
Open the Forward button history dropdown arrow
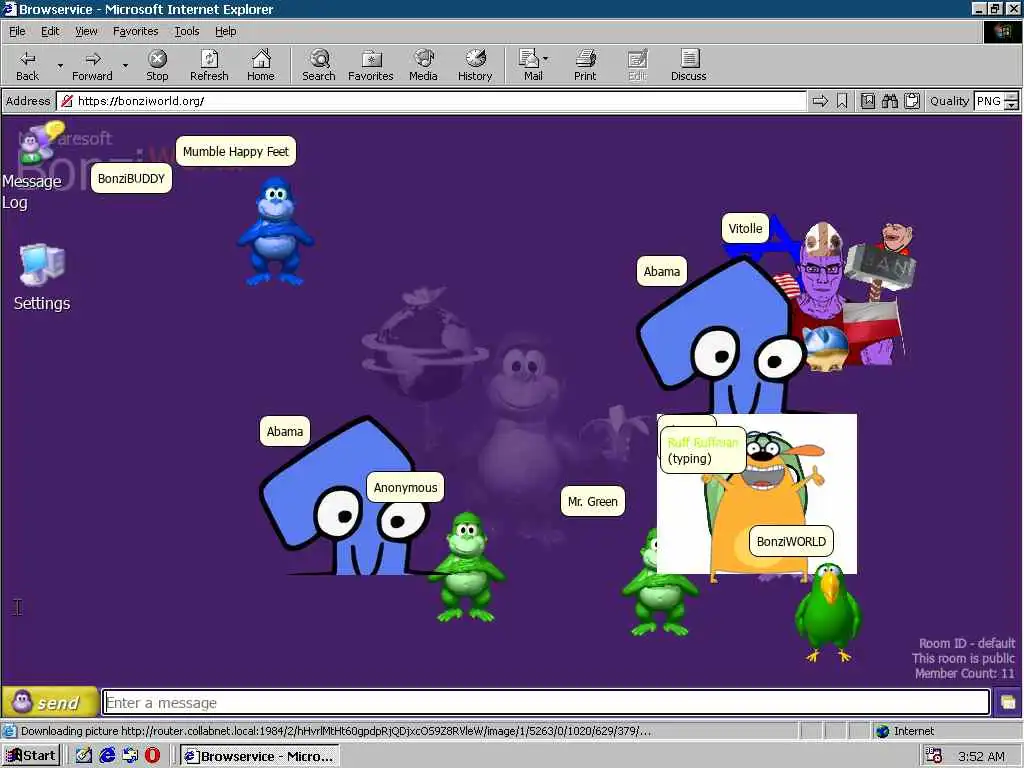pos(125,65)
